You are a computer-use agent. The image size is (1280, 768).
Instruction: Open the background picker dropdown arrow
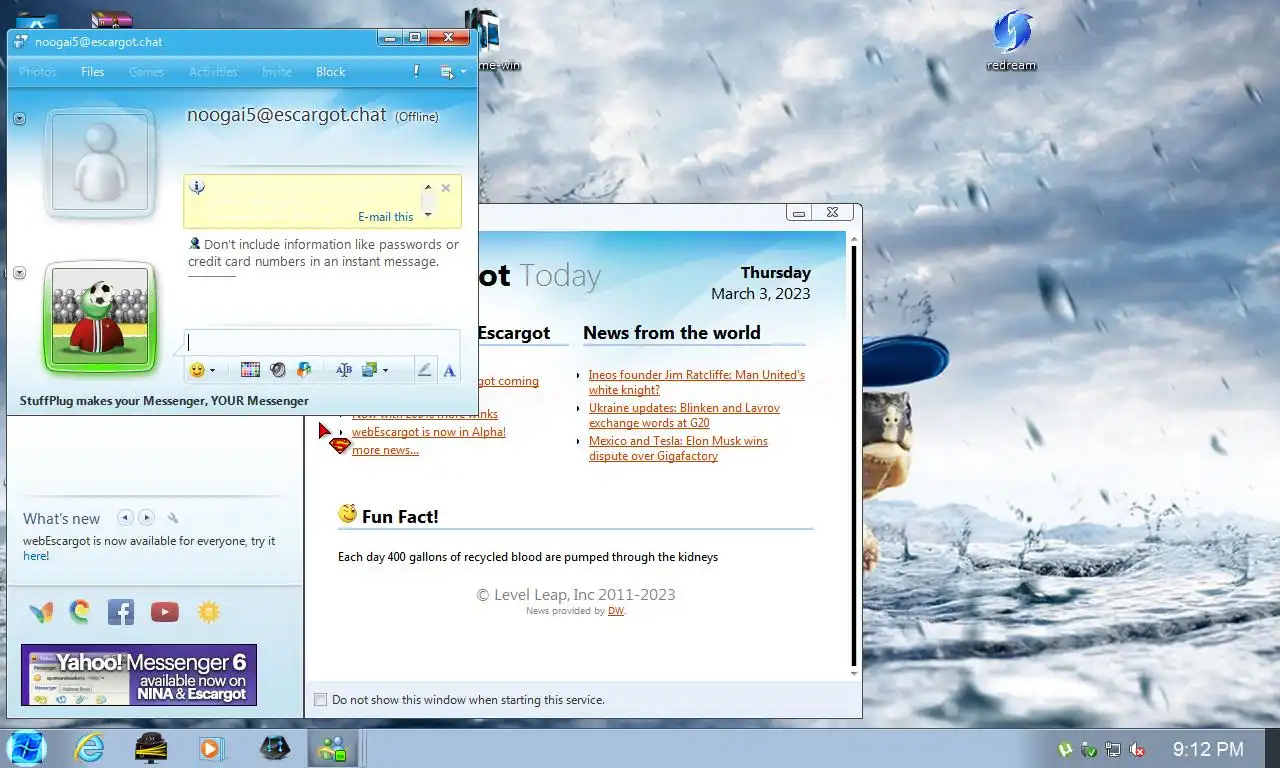pos(385,371)
